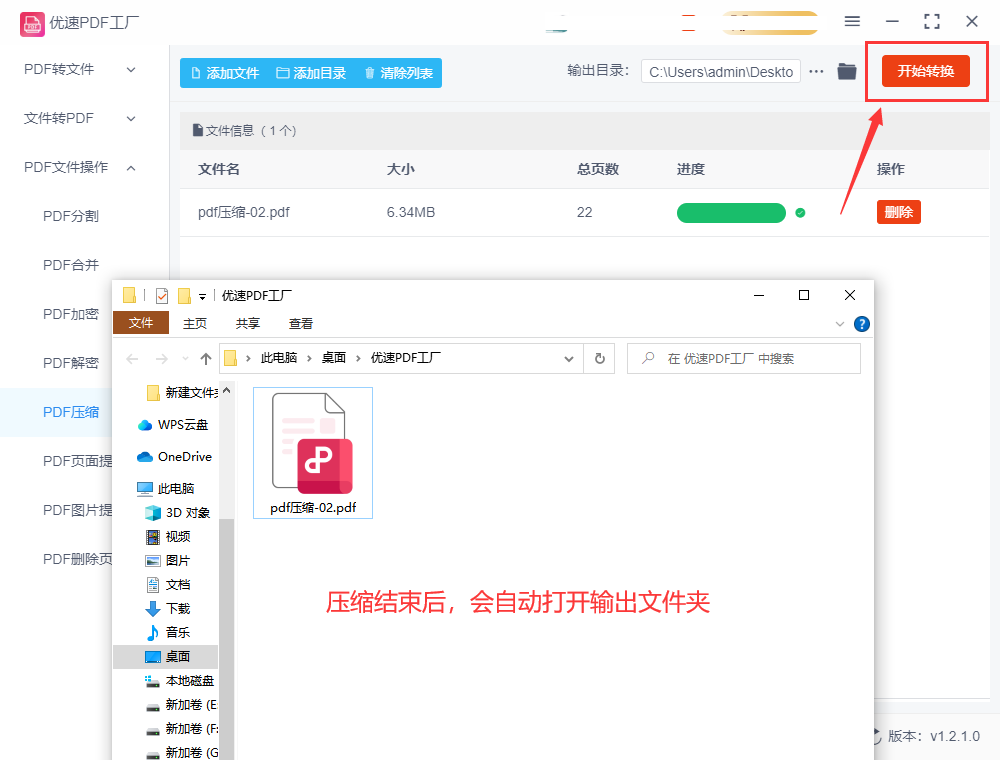This screenshot has height=760, width=1000.
Task: Click the 优速PDF工厂 app logo icon
Action: 32,24
